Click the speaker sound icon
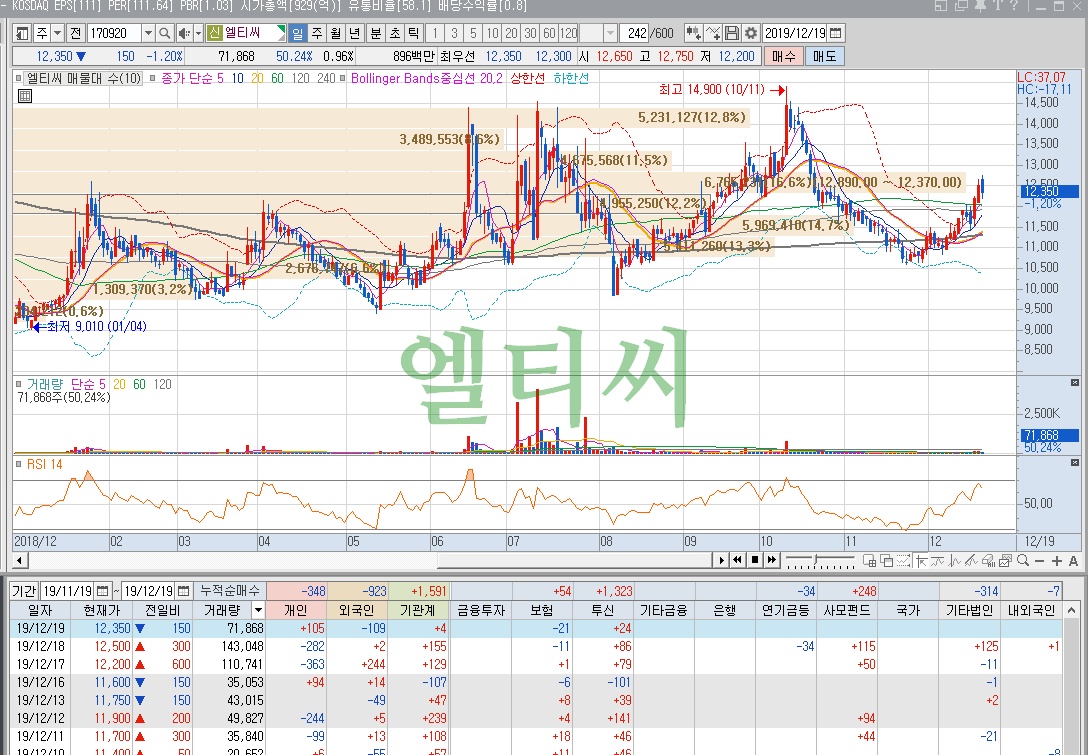Image resolution: width=1088 pixels, height=755 pixels. [184, 33]
